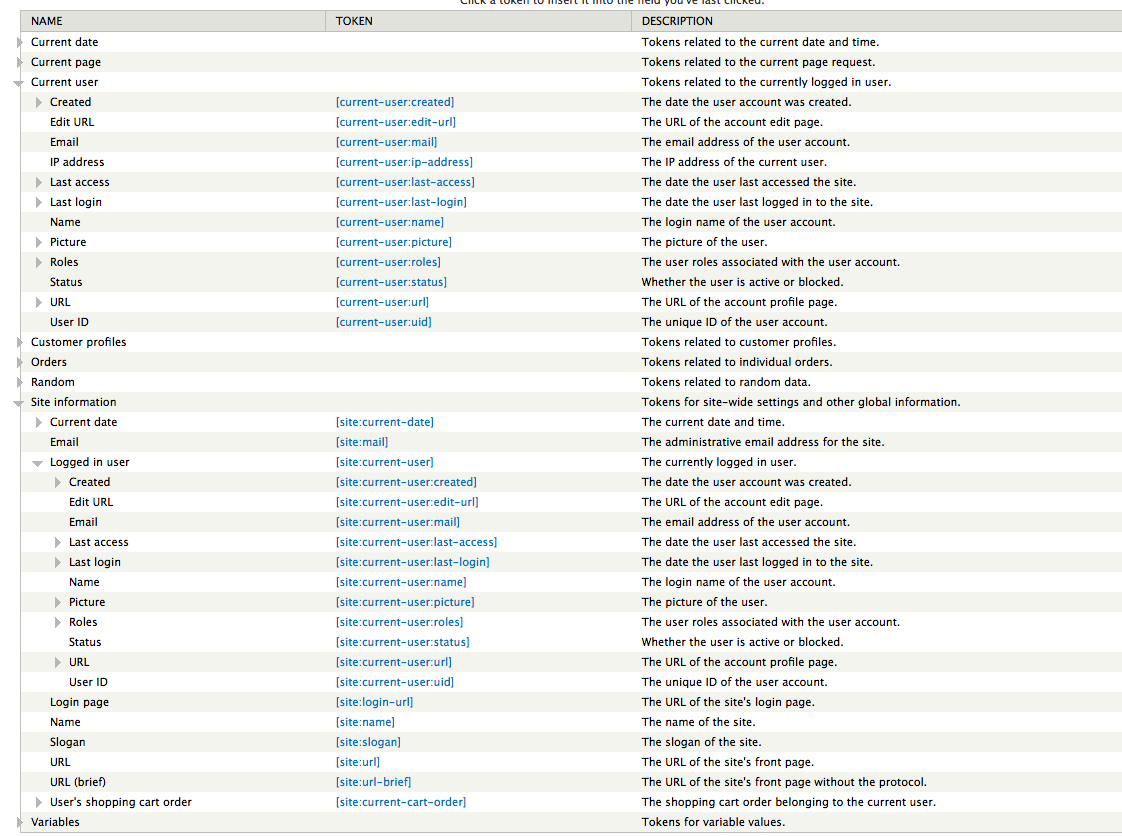Collapse the Site information group
1122x836 pixels.
(19, 403)
